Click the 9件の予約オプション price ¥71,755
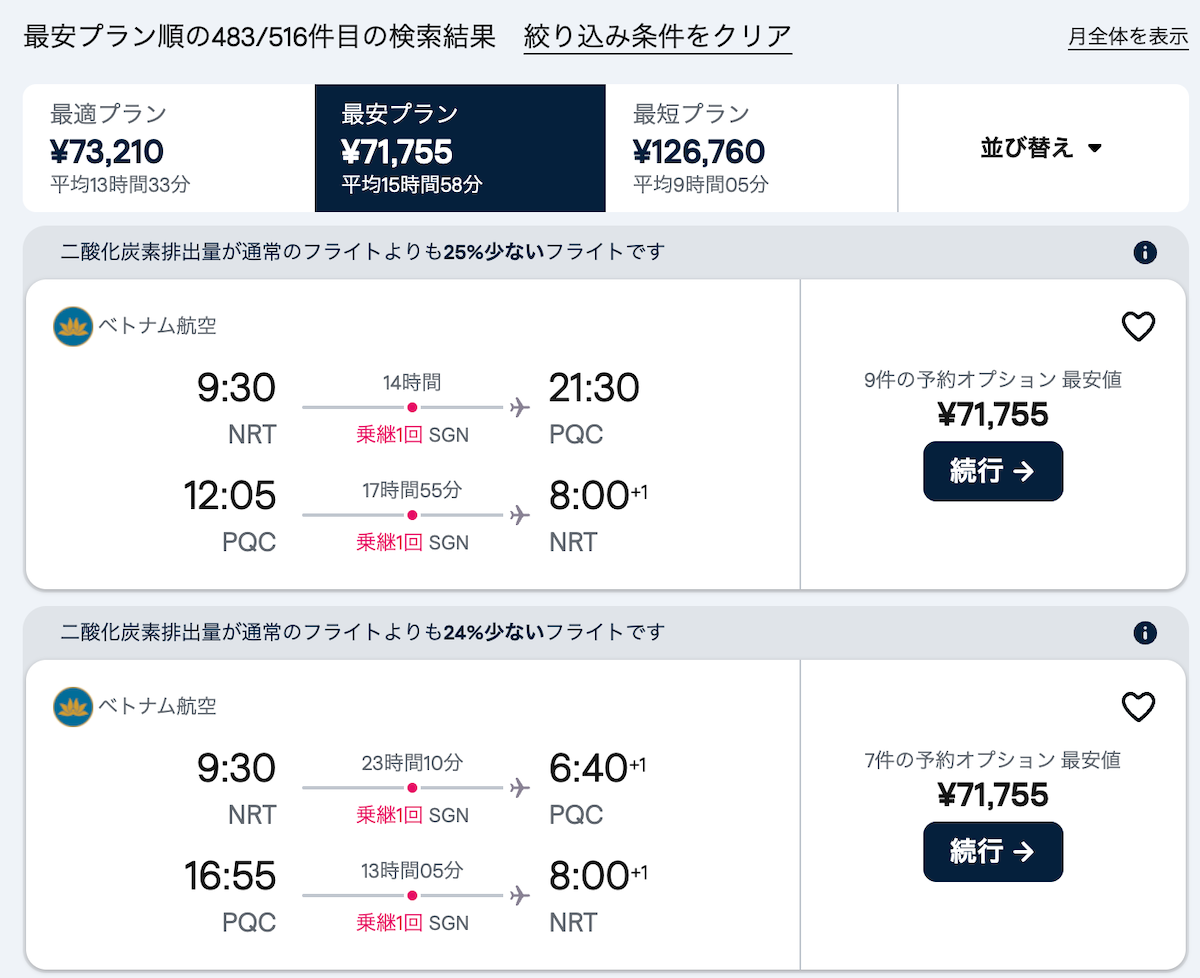The image size is (1200, 978). click(992, 414)
